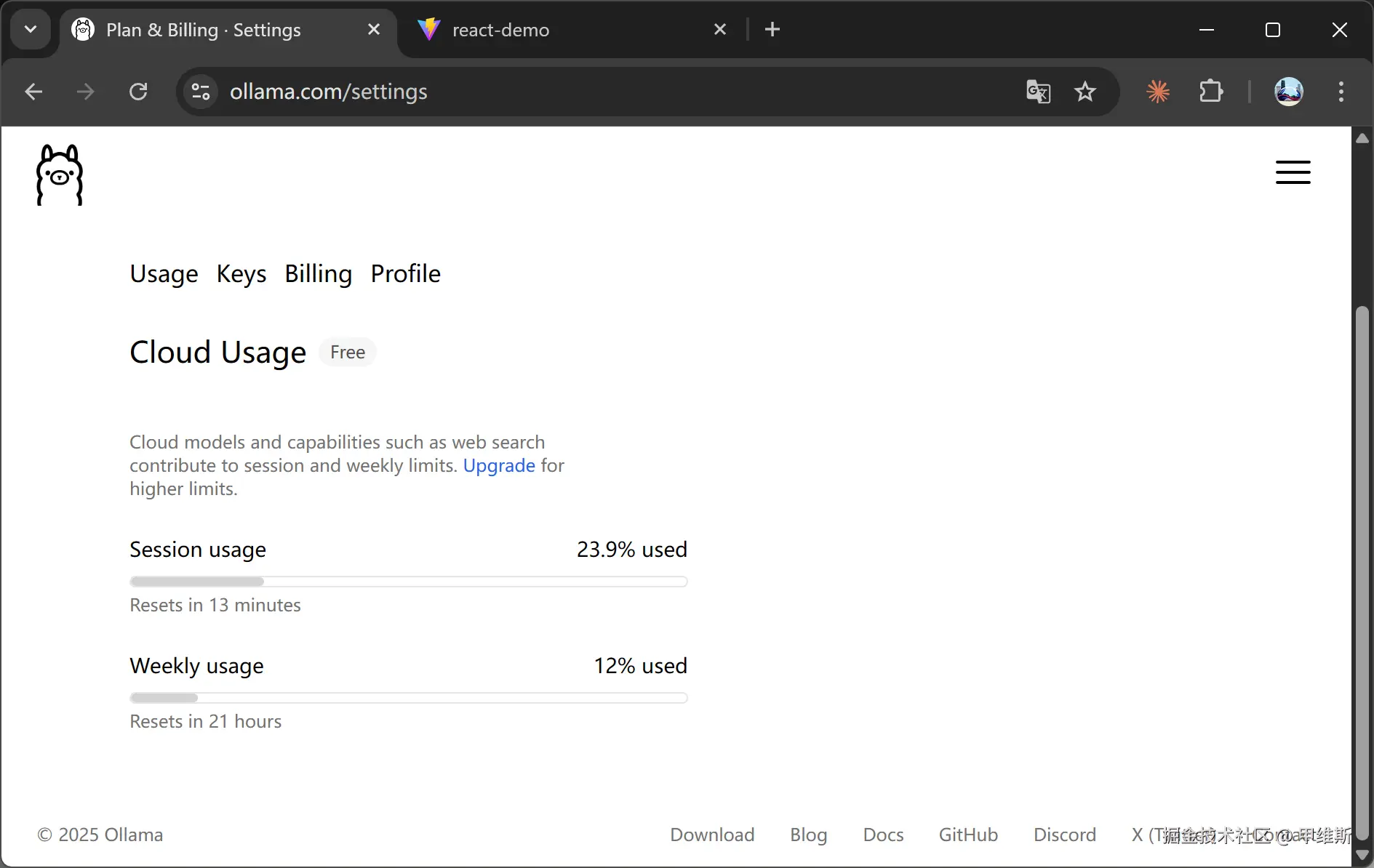Switch to the react-demo tab
The image size is (1374, 868).
500,30
